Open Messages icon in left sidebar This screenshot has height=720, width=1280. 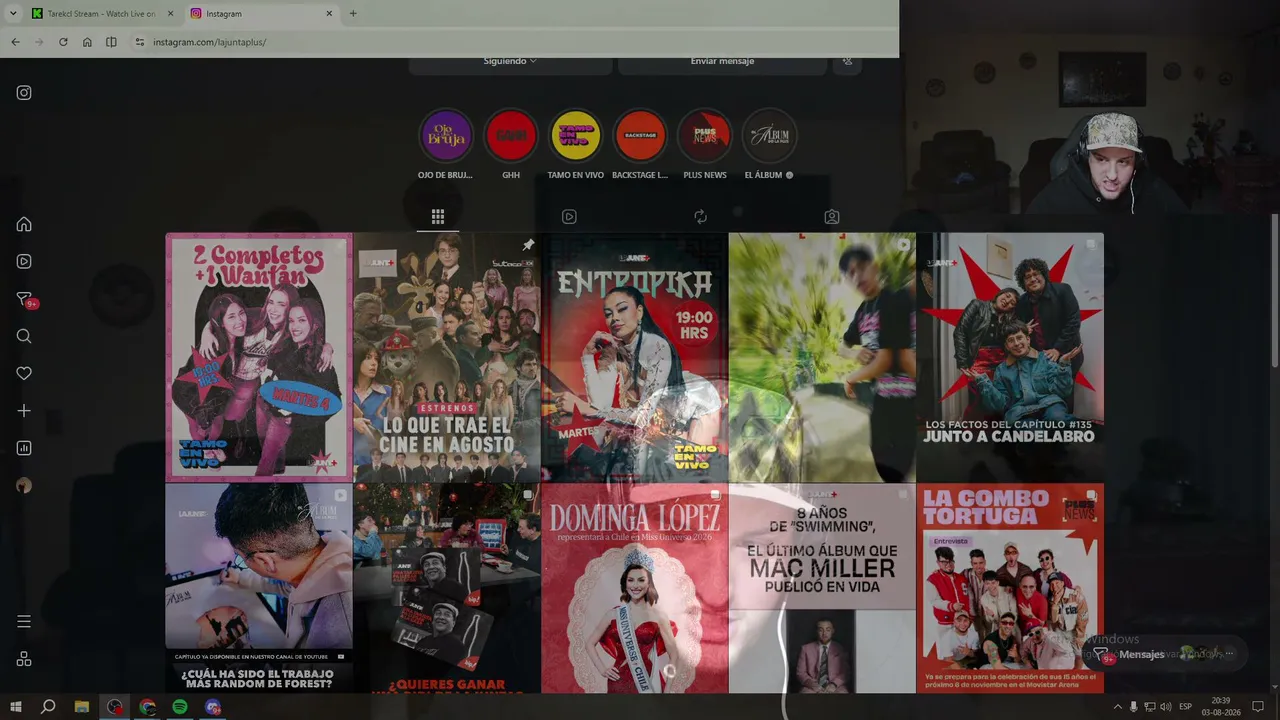click(24, 299)
